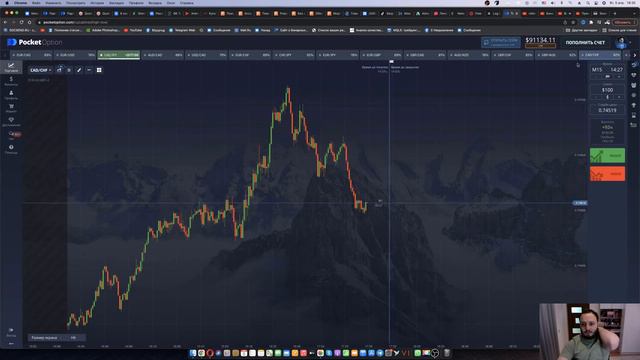
Task: Click the blue bonus banner button
Action: 501,42
